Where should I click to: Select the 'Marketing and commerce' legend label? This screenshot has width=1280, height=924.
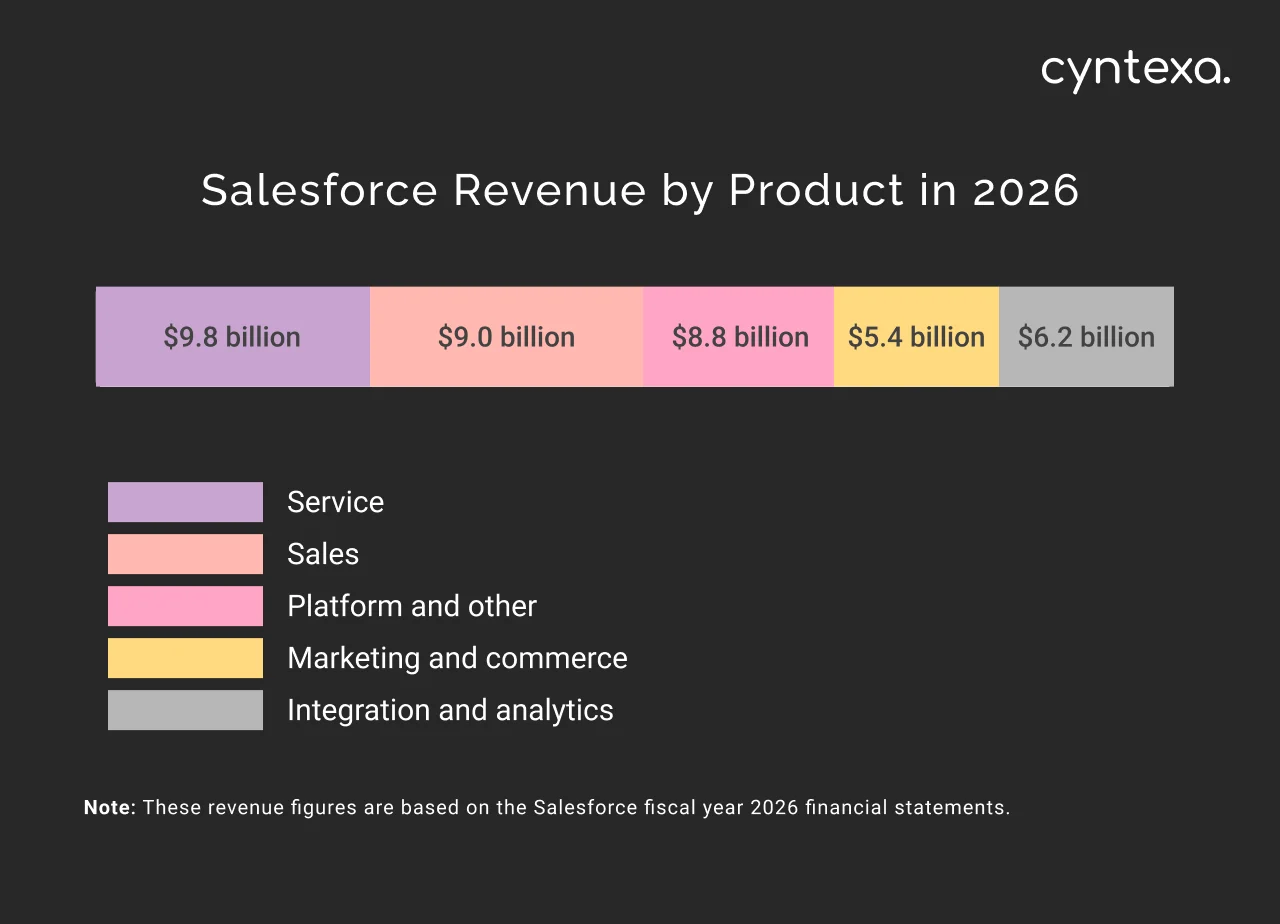tap(457, 658)
